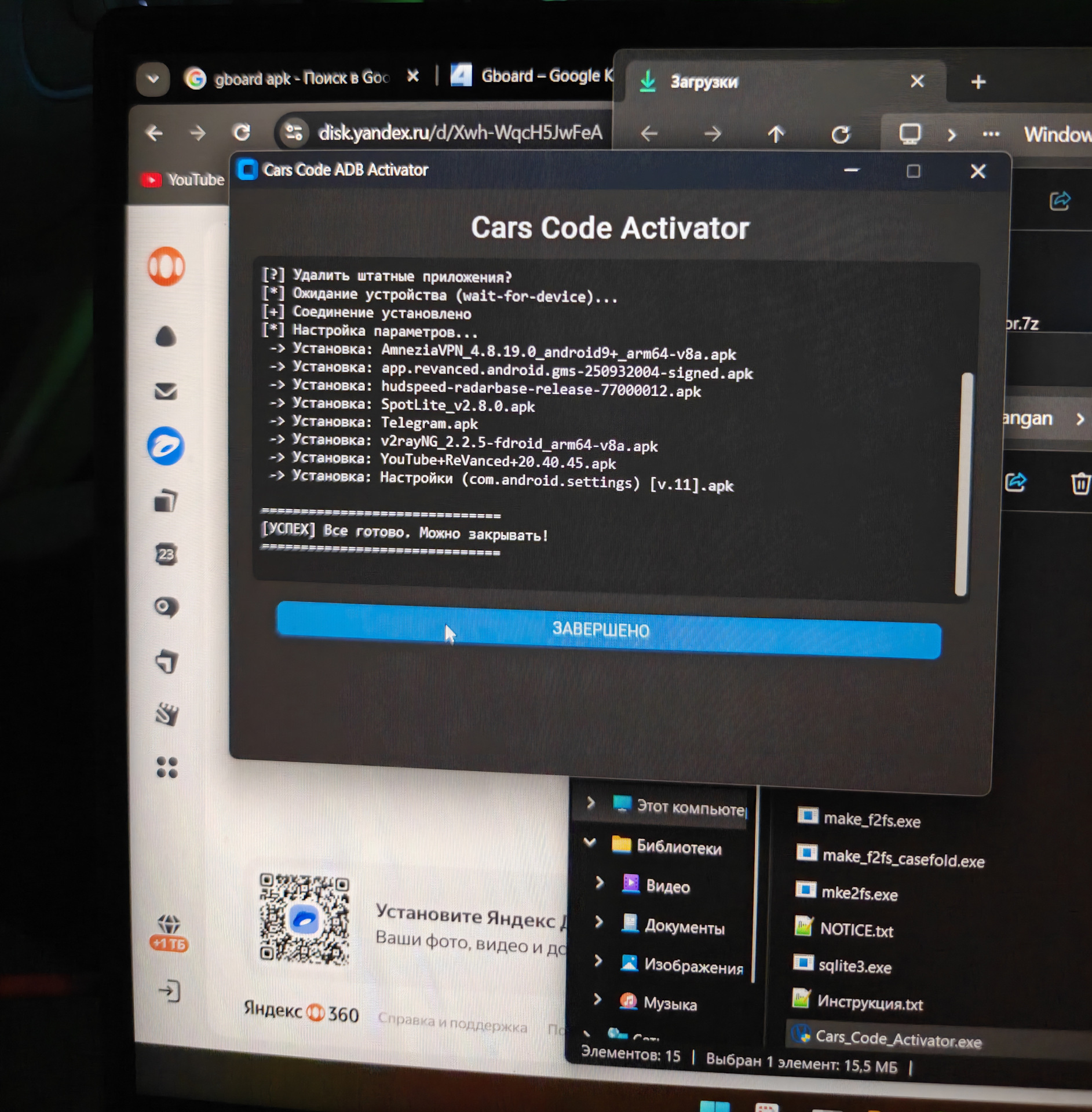Select the make_f2fs_casefold.exe file
The height and width of the screenshot is (1112, 1092).
[x=890, y=857]
